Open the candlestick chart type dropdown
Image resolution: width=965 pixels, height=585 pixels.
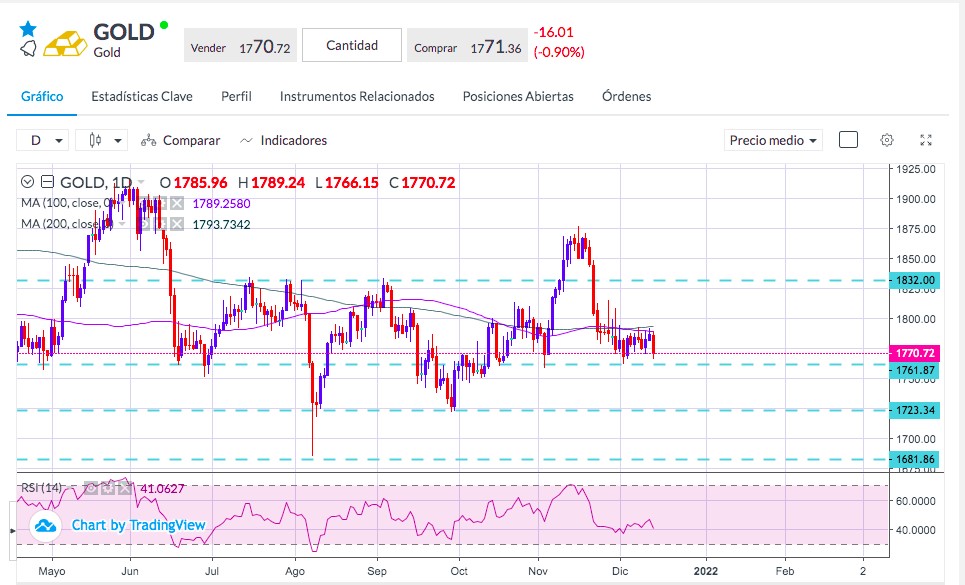[x=102, y=140]
